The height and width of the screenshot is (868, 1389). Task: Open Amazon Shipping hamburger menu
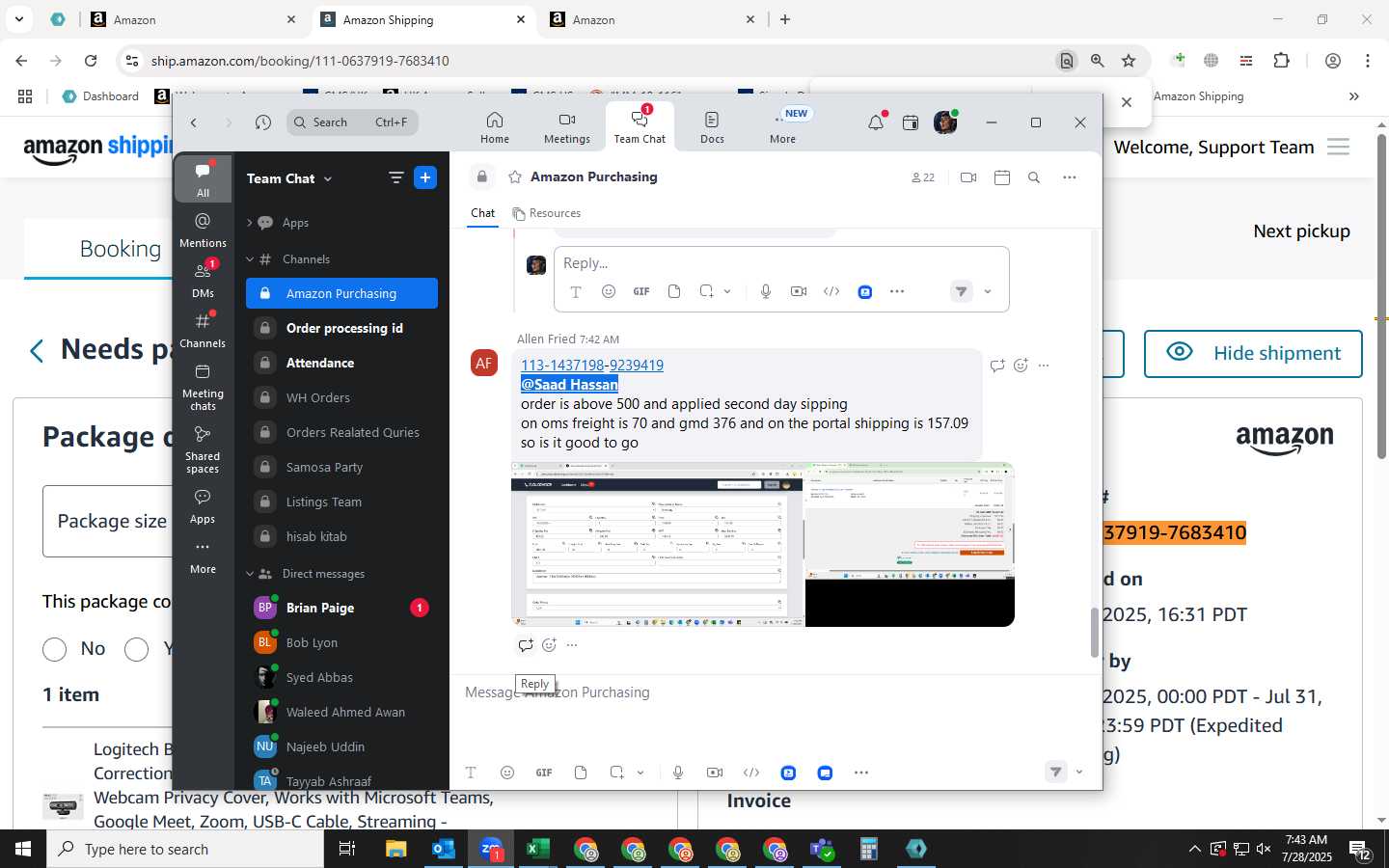[1338, 148]
